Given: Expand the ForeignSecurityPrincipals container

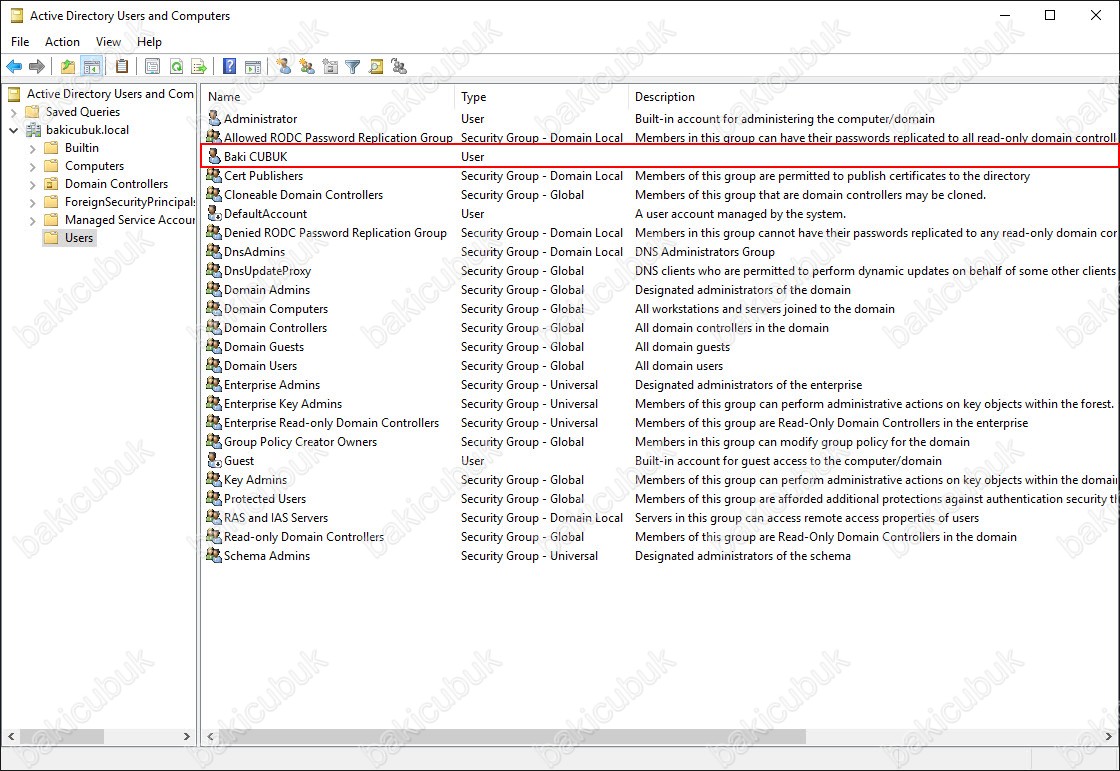Looking at the screenshot, I should tap(32, 202).
